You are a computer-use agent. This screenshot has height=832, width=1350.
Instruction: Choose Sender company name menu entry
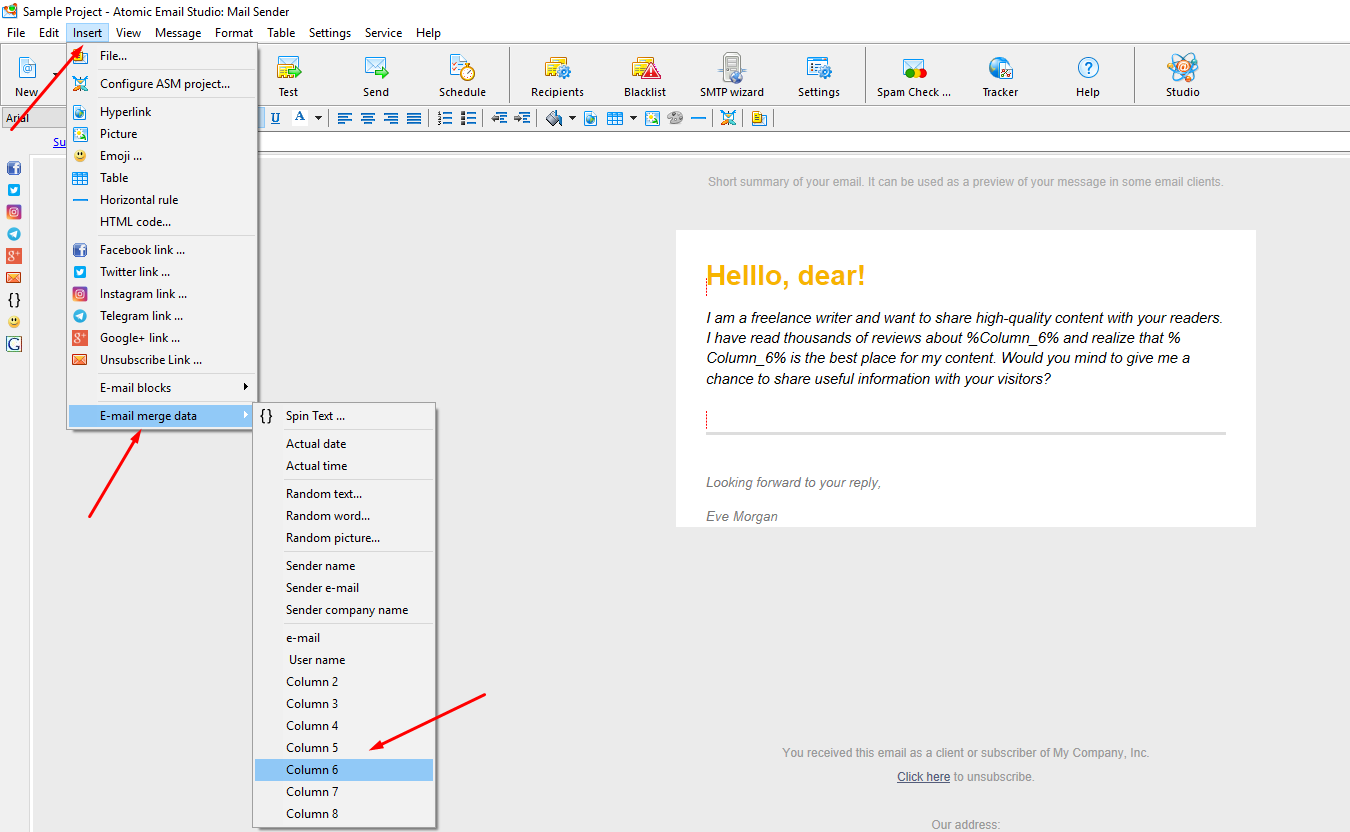tap(346, 610)
